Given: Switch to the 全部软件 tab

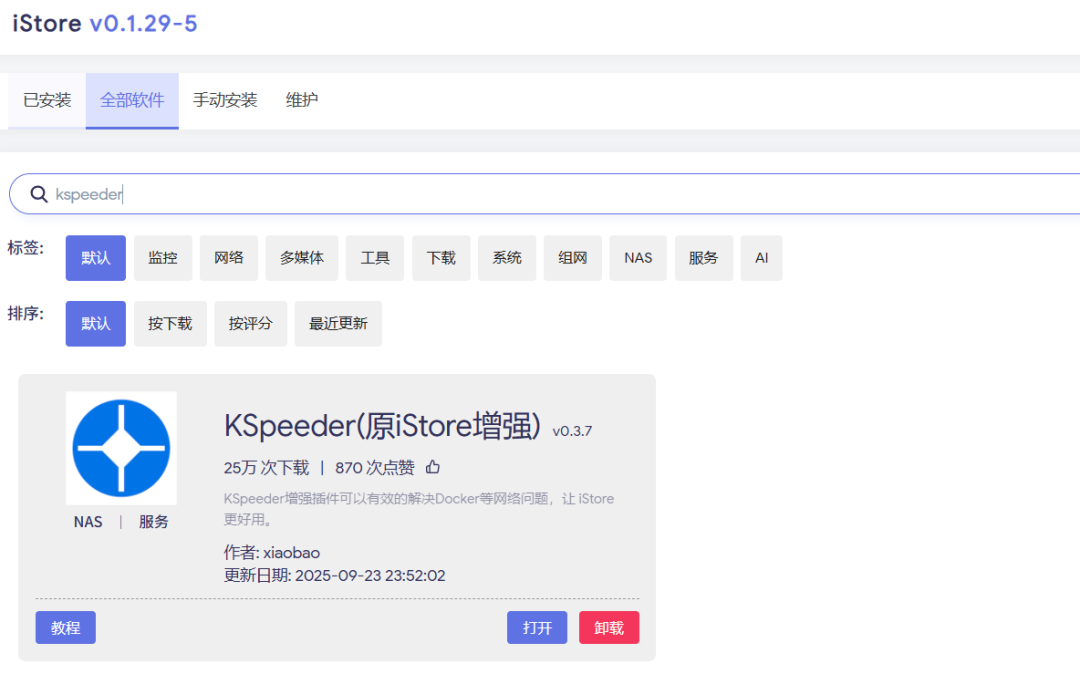Looking at the screenshot, I should tap(132, 100).
